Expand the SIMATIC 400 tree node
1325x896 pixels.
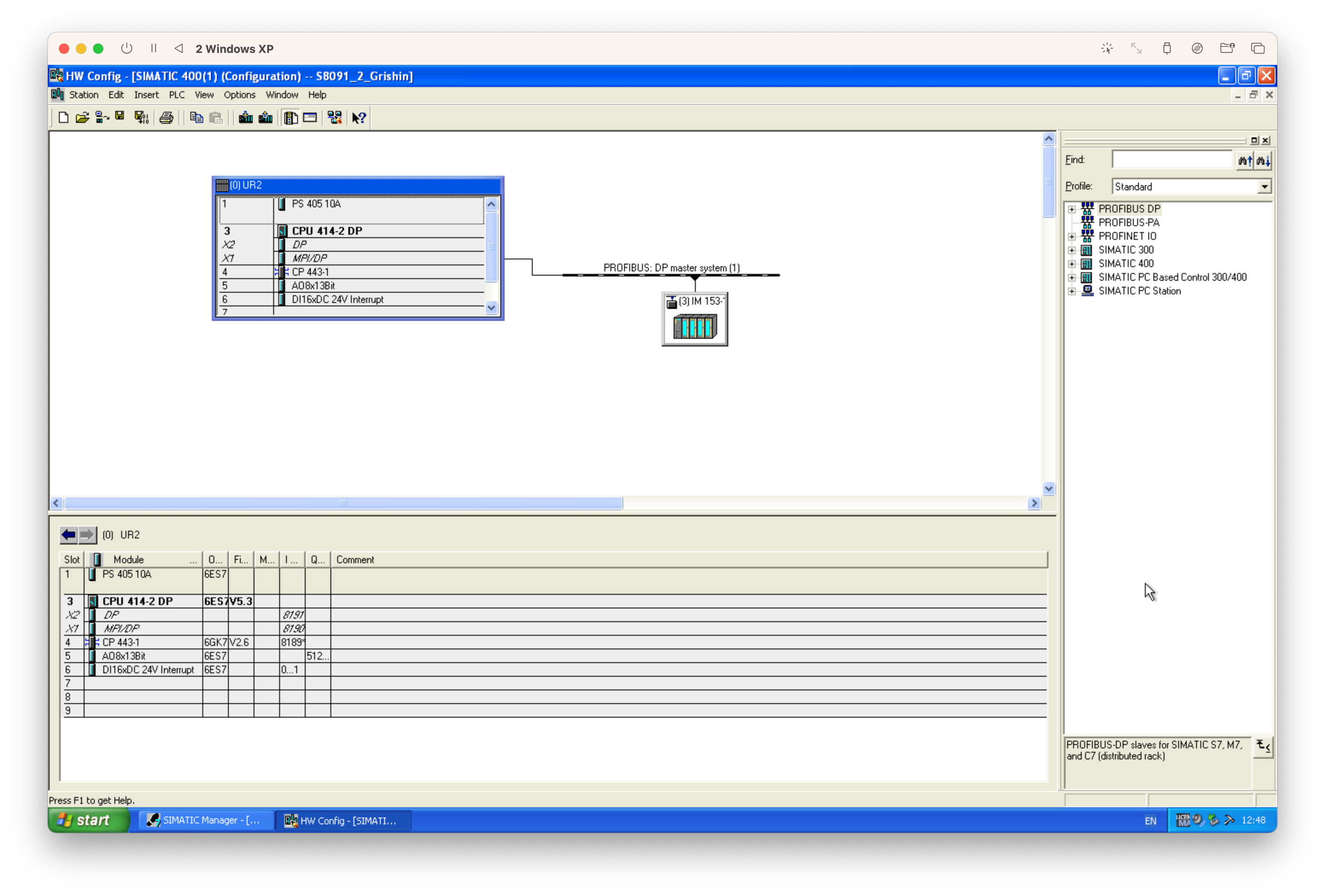[x=1071, y=264]
